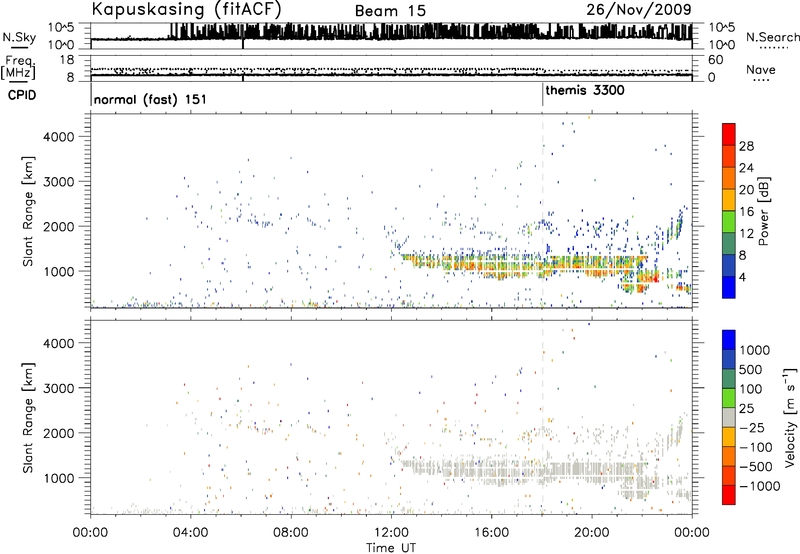Click the red bottom segment of Velocity colorbar
Screen dimensions: 800x554
coord(729,495)
